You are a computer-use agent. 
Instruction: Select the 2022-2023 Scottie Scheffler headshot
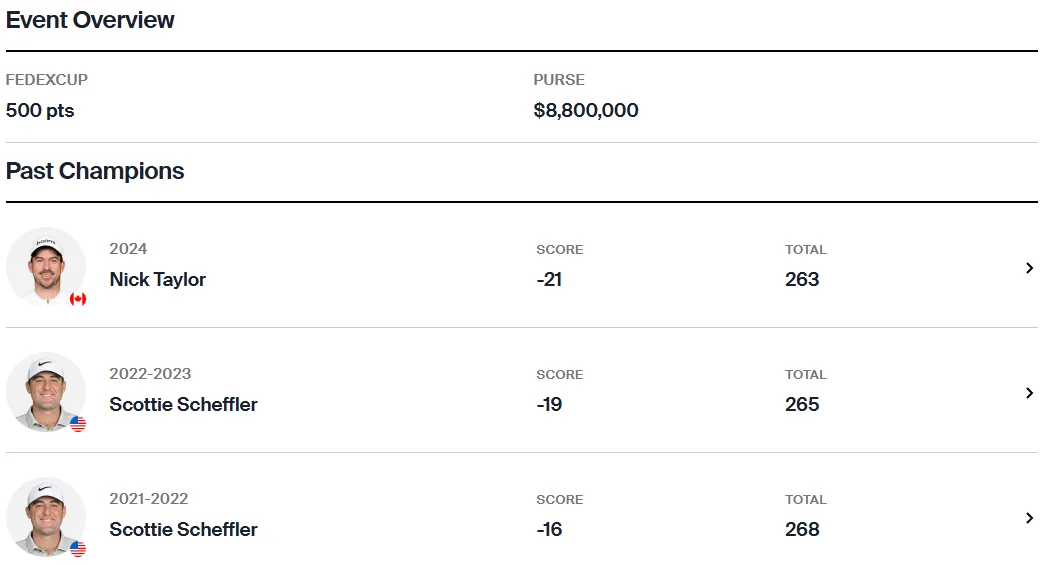tap(45, 392)
